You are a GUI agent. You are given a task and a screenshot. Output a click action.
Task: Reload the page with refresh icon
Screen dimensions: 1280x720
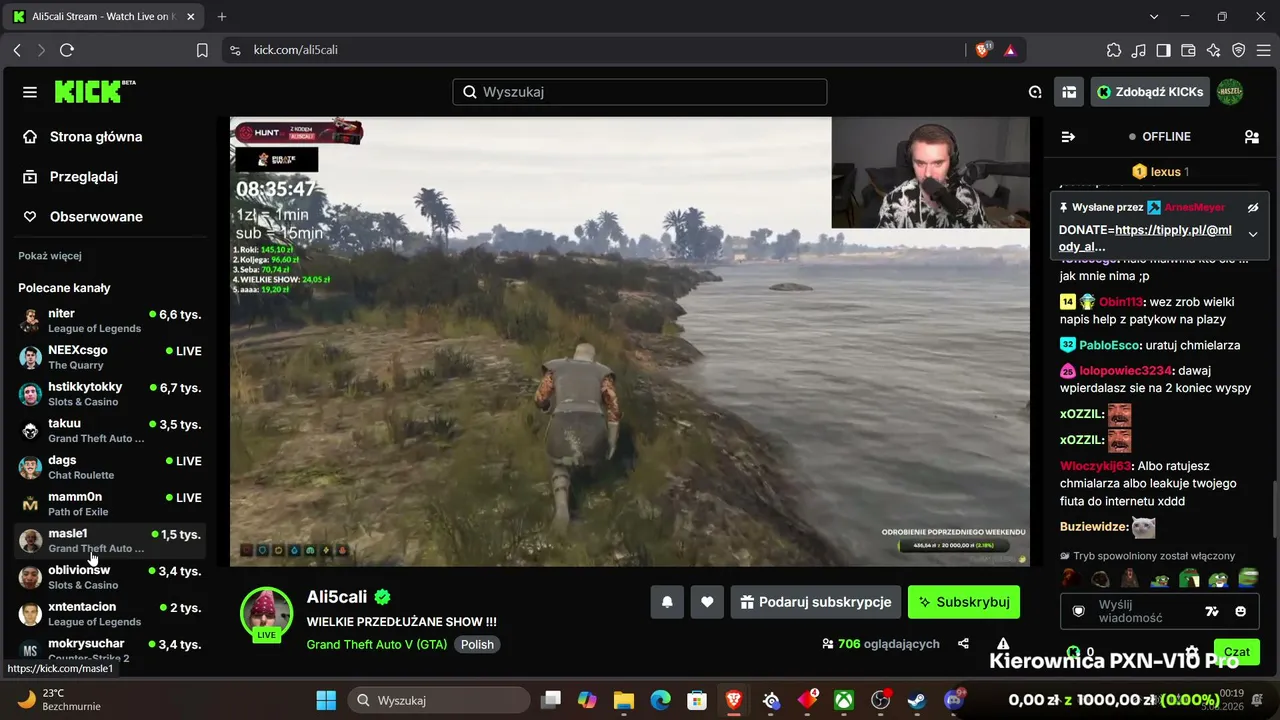67,50
